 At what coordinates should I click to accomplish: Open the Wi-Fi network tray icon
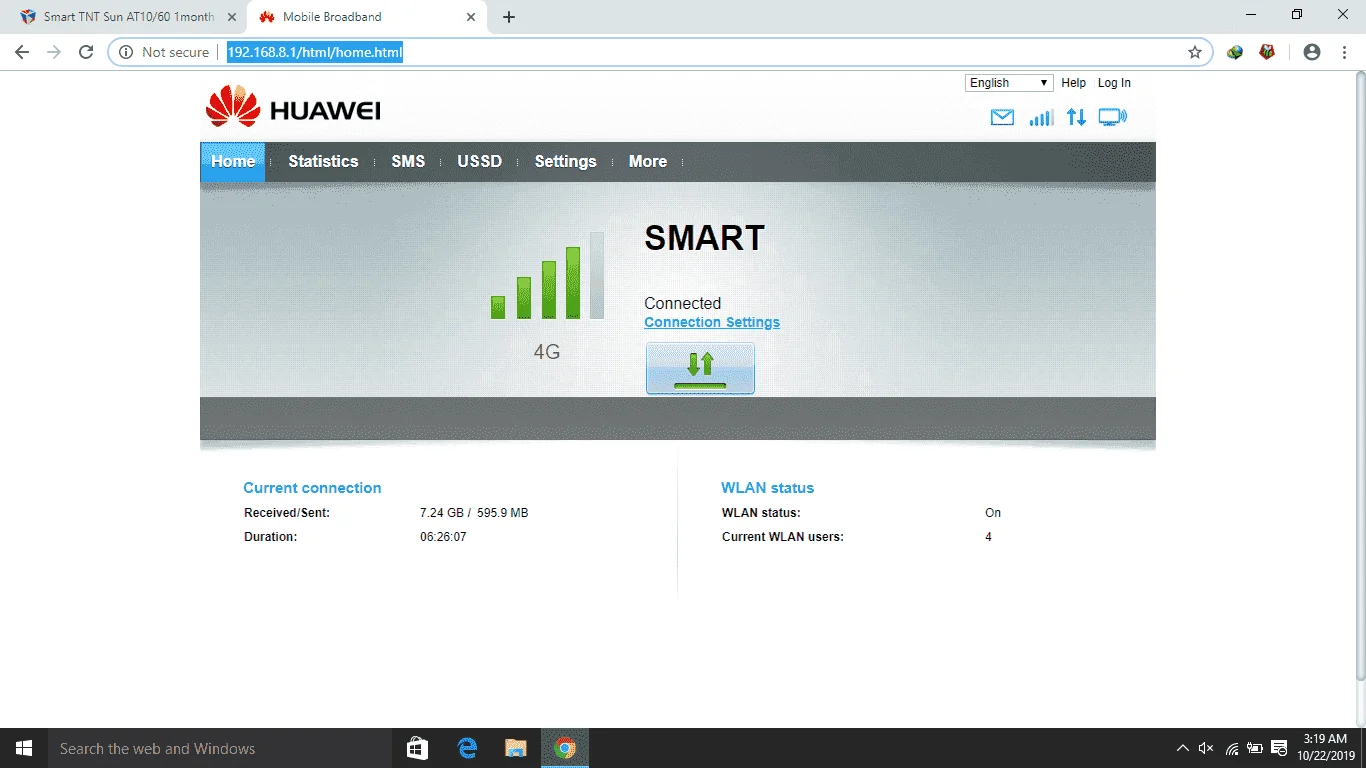click(1232, 748)
